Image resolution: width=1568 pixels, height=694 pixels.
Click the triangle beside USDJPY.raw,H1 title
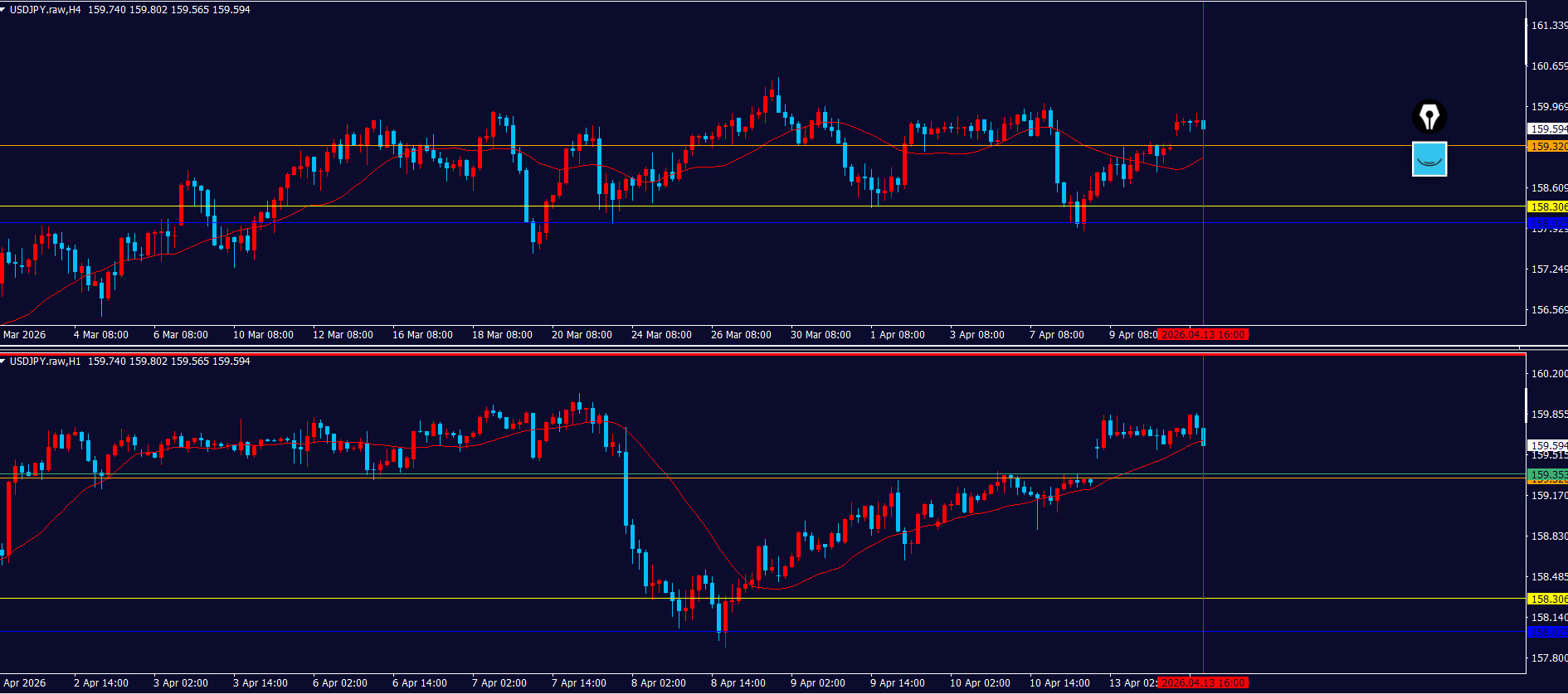click(x=4, y=362)
